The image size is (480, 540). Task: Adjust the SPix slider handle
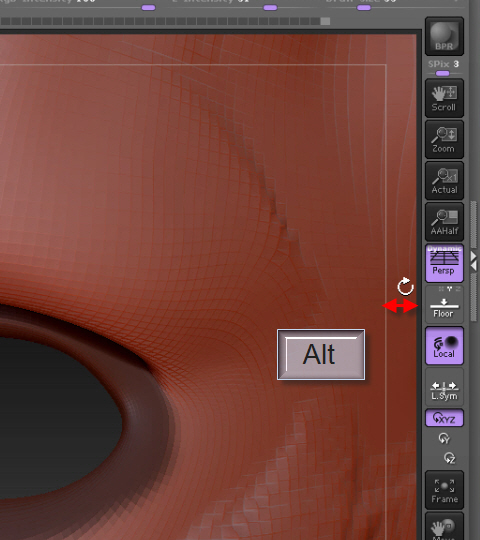(442, 73)
